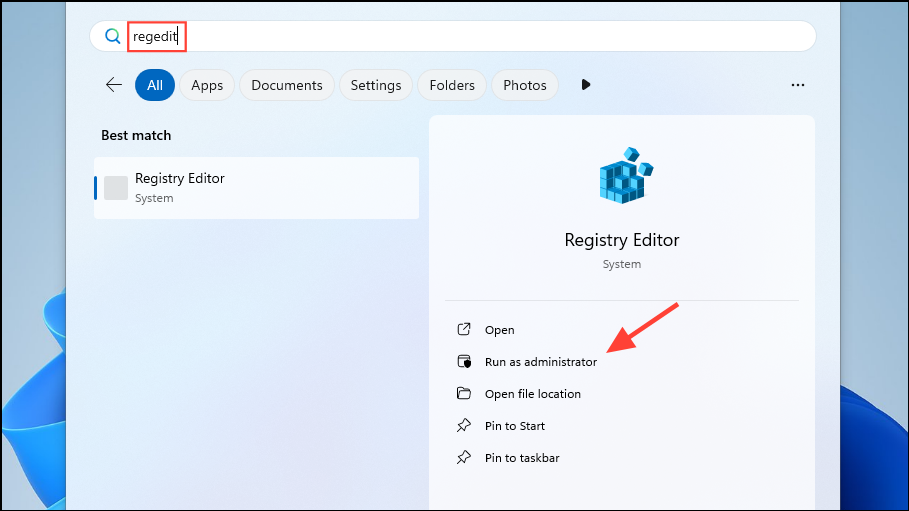Open the three-dot options menu
This screenshot has height=511, width=909.
[798, 85]
